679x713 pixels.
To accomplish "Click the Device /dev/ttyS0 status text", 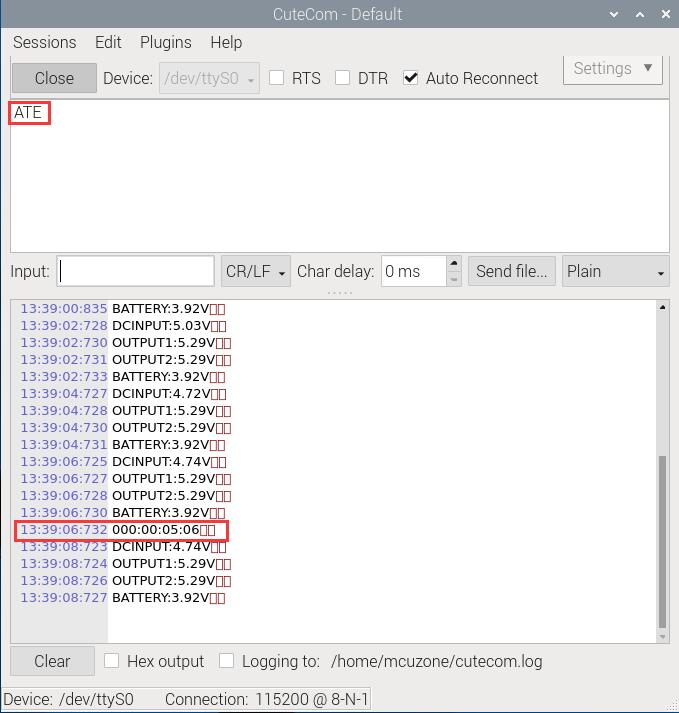I will [68, 699].
